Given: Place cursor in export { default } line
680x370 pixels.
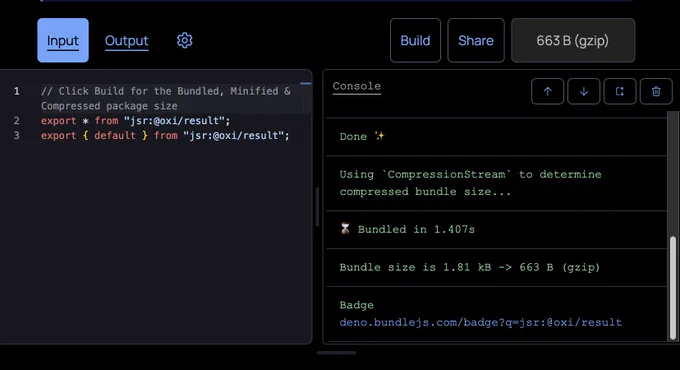Looking at the screenshot, I should tap(165, 135).
